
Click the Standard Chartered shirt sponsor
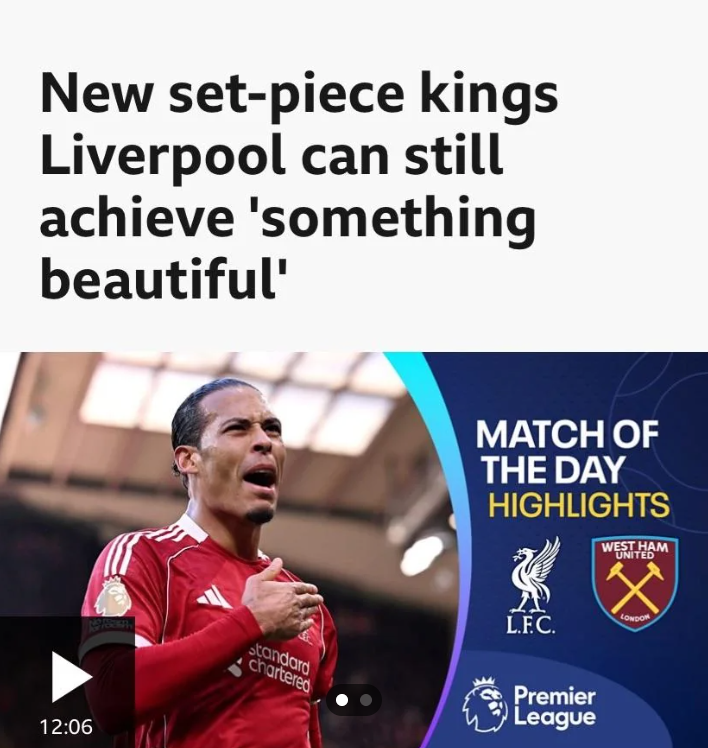[x=277, y=667]
